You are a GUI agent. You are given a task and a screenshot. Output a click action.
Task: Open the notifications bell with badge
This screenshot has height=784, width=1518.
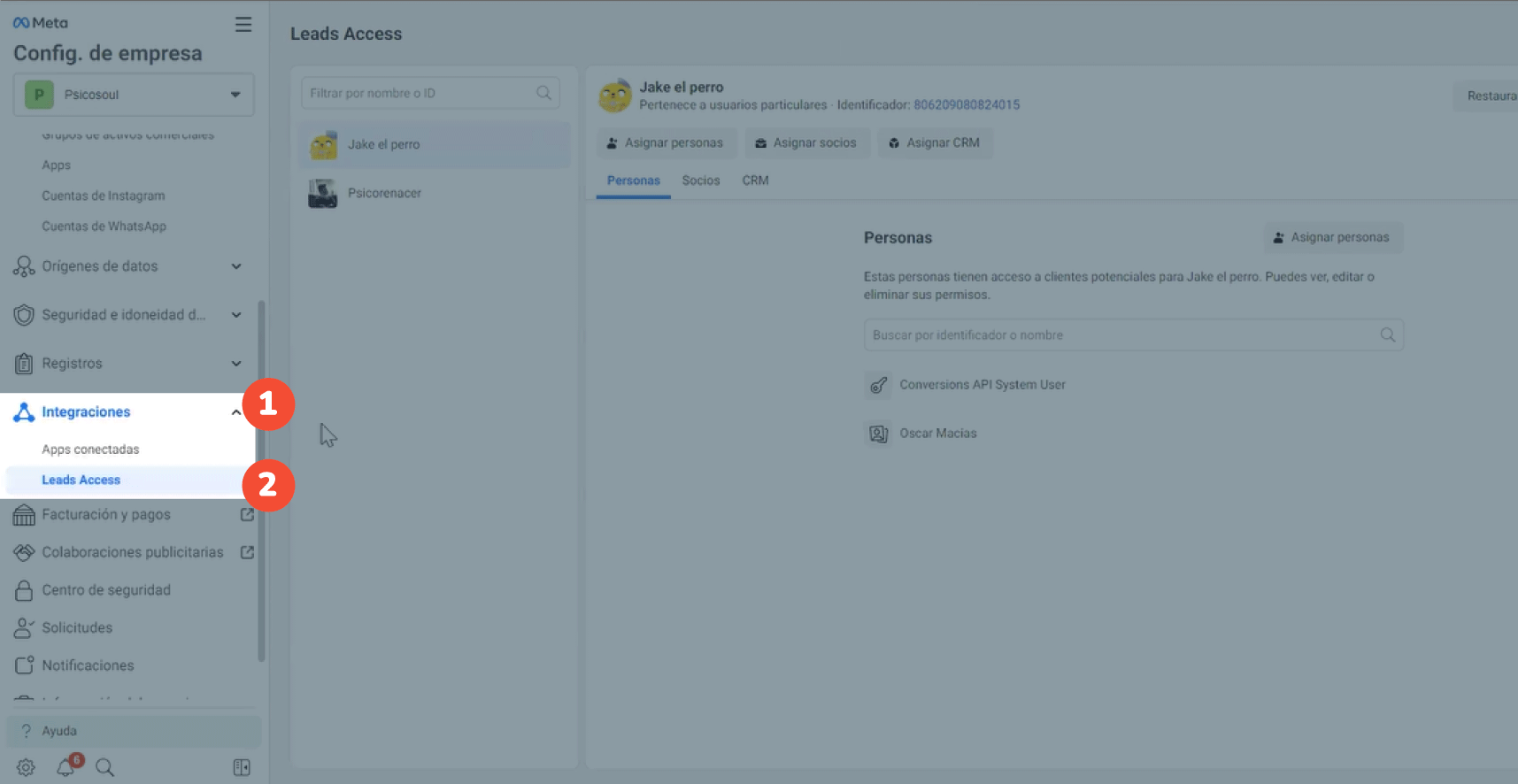click(x=66, y=766)
